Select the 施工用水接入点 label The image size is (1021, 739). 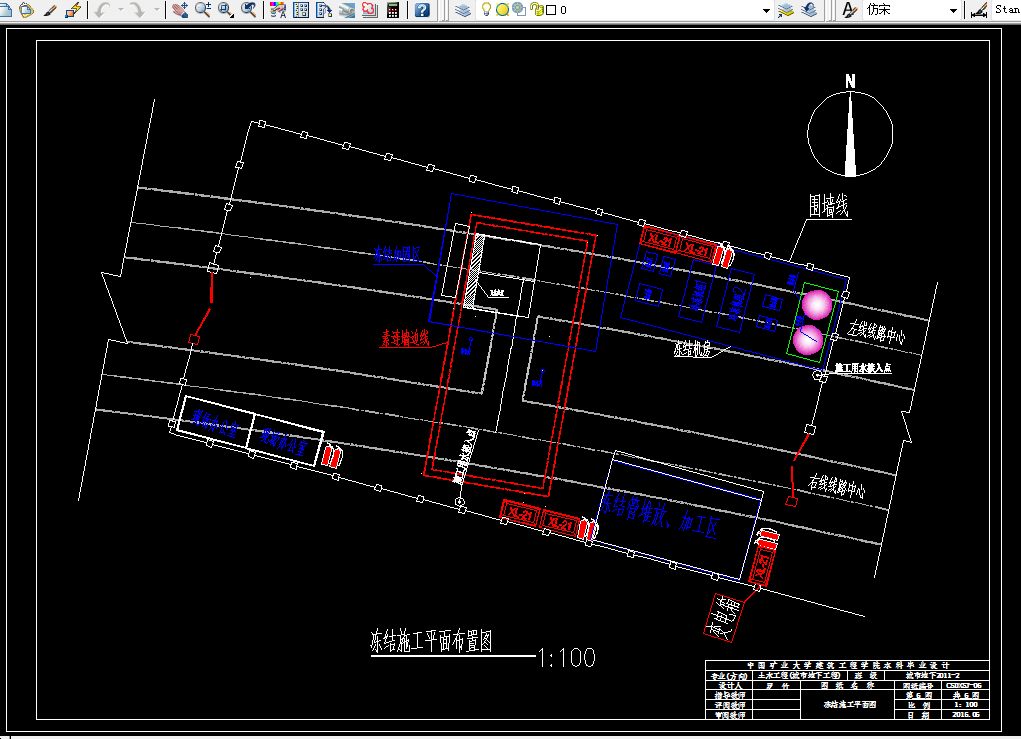point(863,368)
